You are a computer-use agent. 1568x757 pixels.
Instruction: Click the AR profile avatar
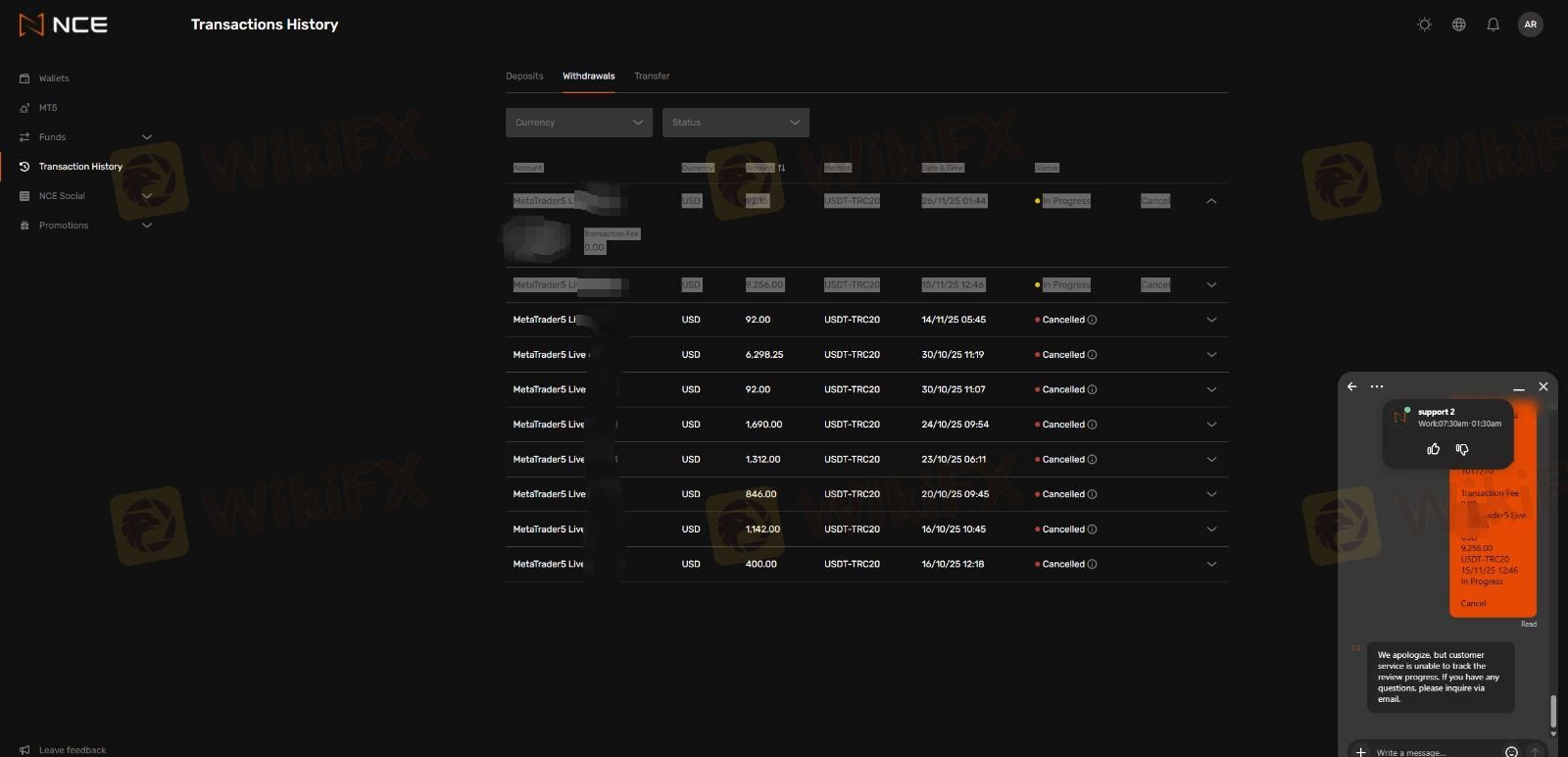(x=1530, y=25)
